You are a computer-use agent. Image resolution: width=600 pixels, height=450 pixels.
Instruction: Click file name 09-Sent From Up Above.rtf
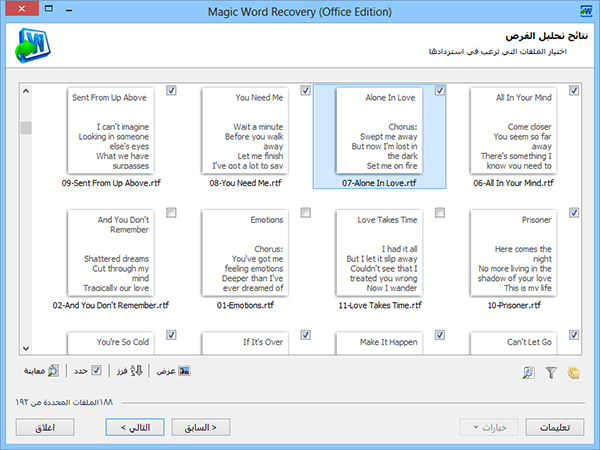(111, 183)
